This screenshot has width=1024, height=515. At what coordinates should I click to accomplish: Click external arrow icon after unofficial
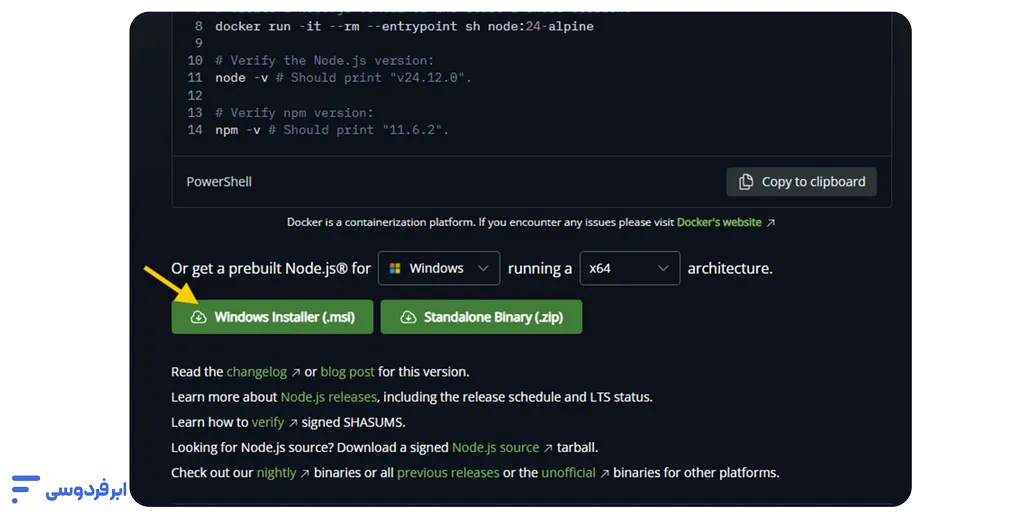point(605,473)
